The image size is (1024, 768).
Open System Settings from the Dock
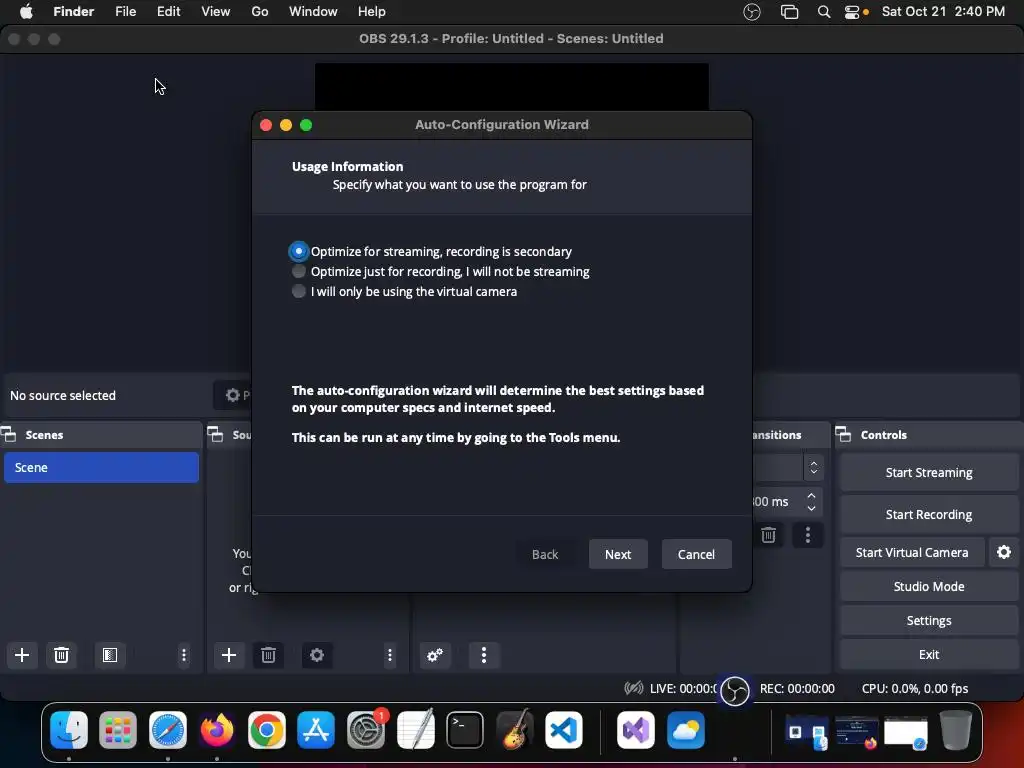click(366, 729)
